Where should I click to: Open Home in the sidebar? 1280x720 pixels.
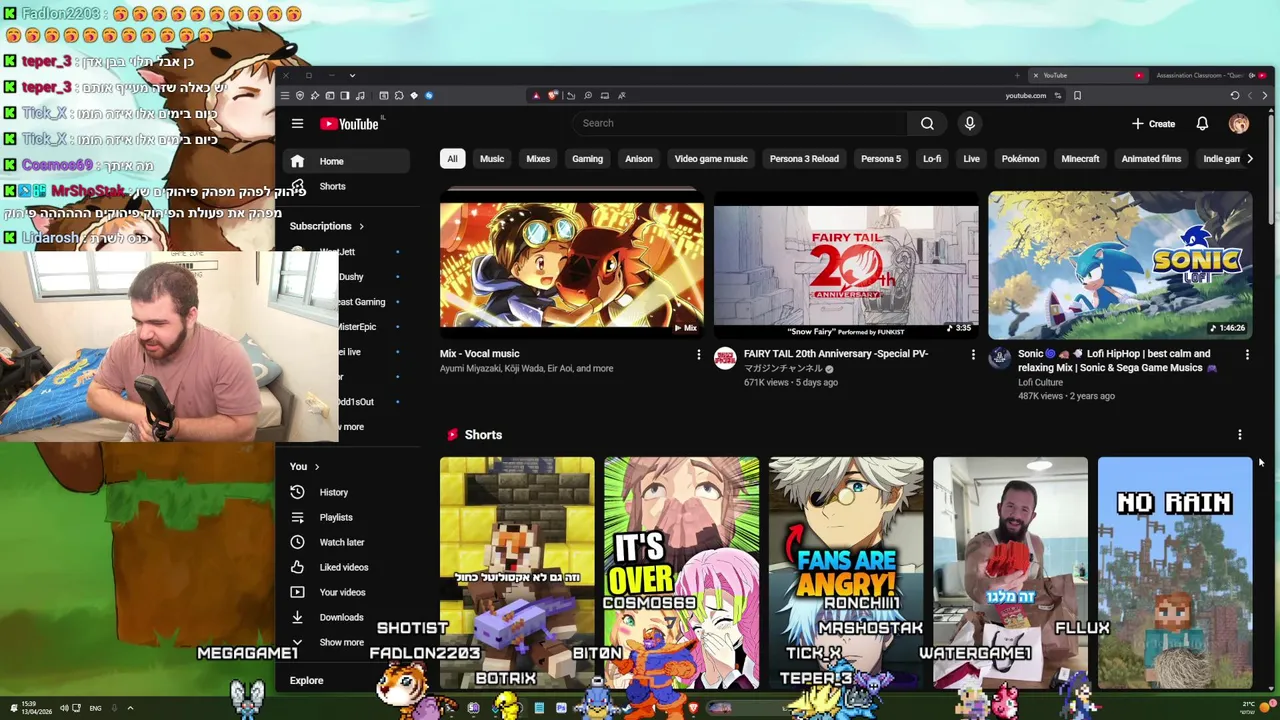(x=346, y=161)
